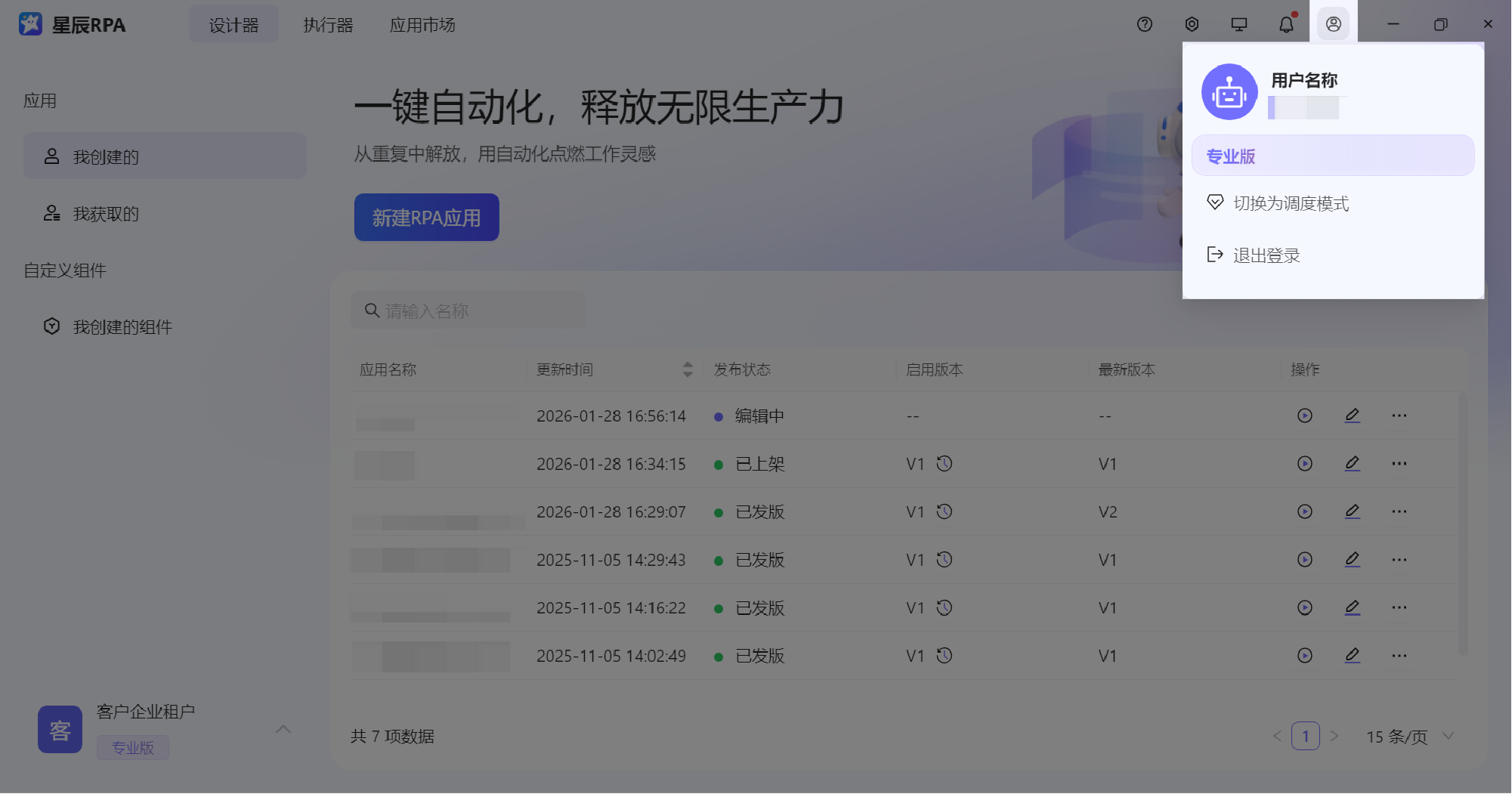Click the user account icon

pyautogui.click(x=1333, y=24)
